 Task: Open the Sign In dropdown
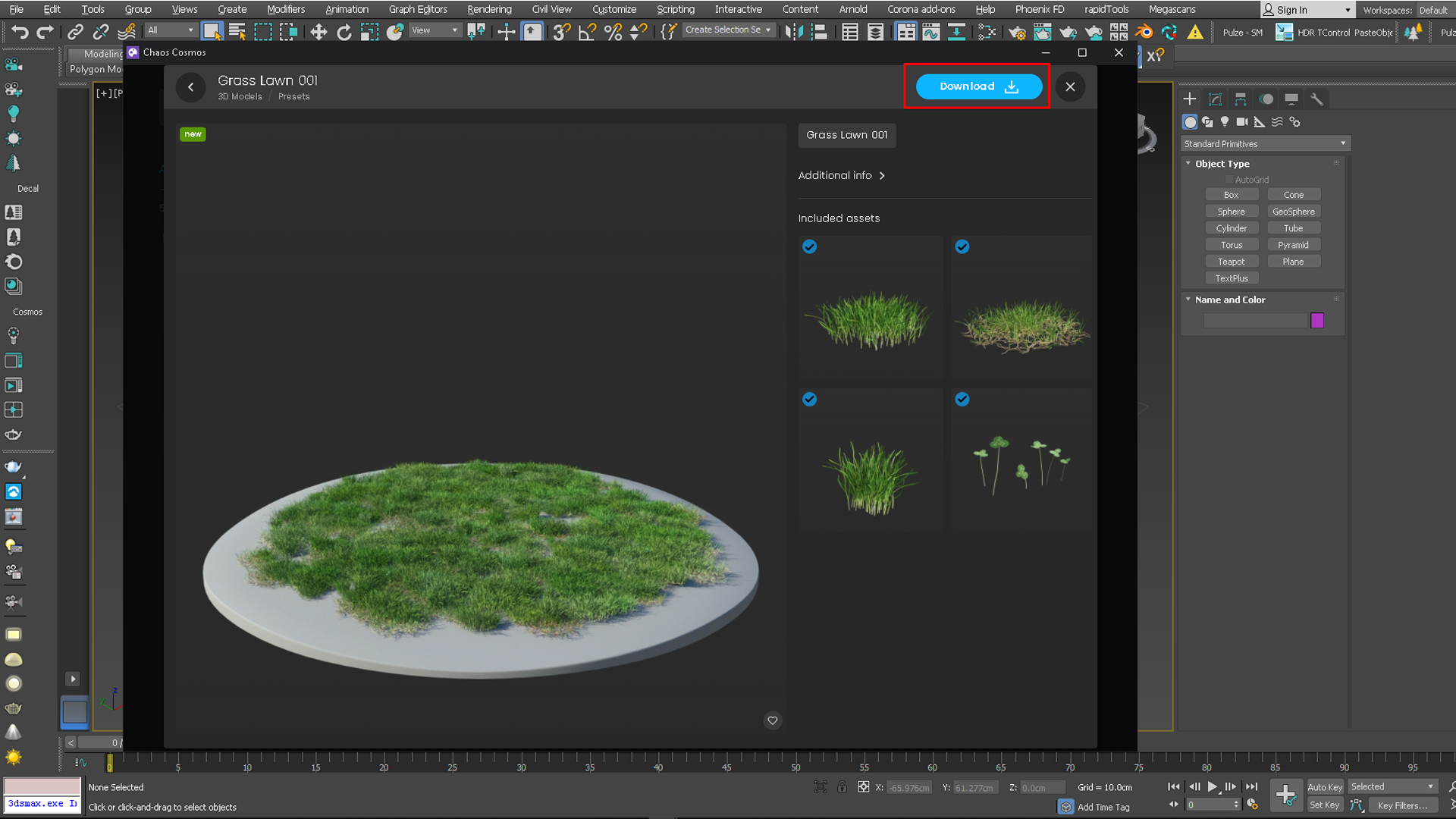pyautogui.click(x=1308, y=10)
